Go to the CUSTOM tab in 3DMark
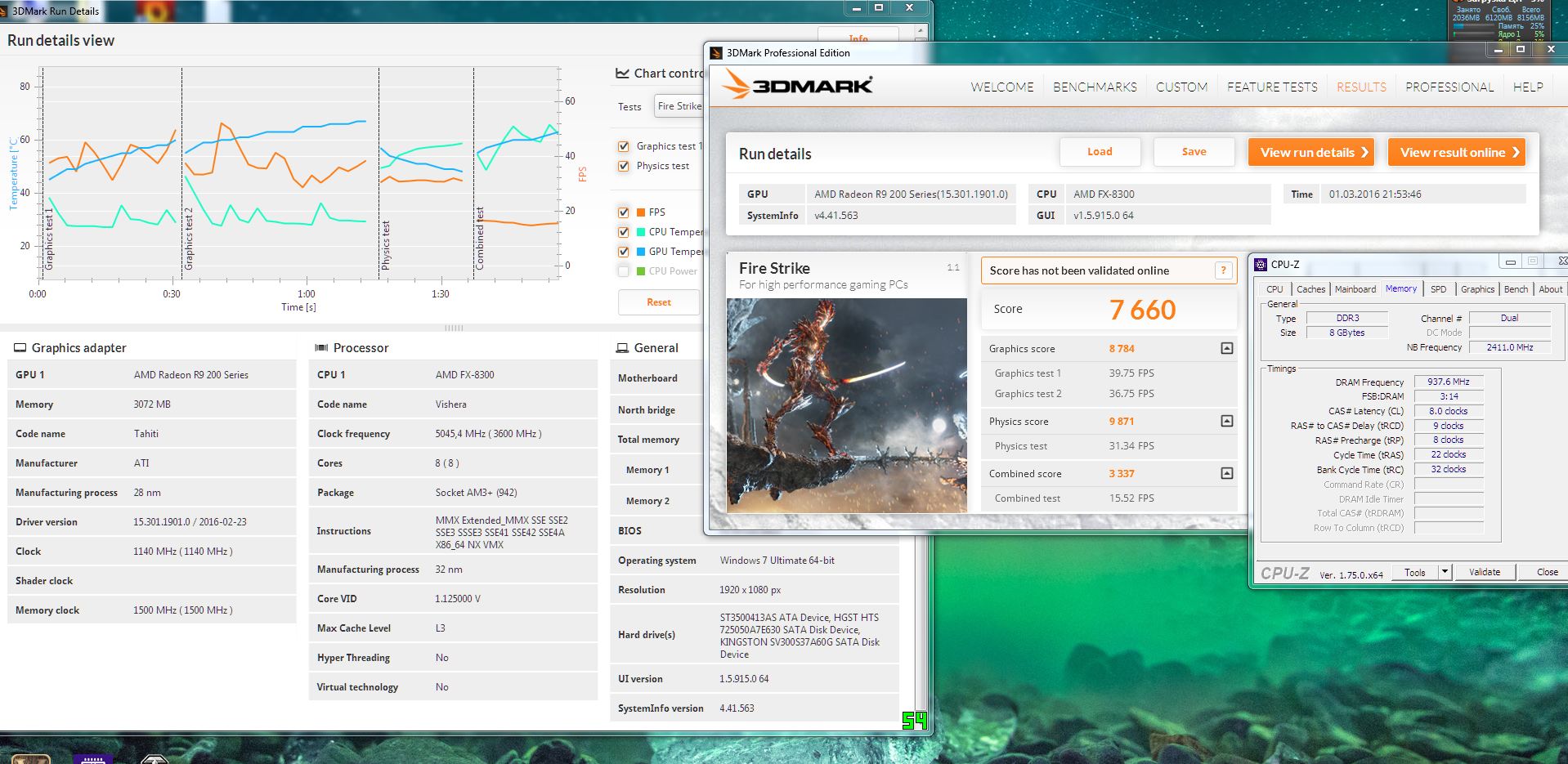This screenshot has height=764, width=1568. pos(1181,87)
